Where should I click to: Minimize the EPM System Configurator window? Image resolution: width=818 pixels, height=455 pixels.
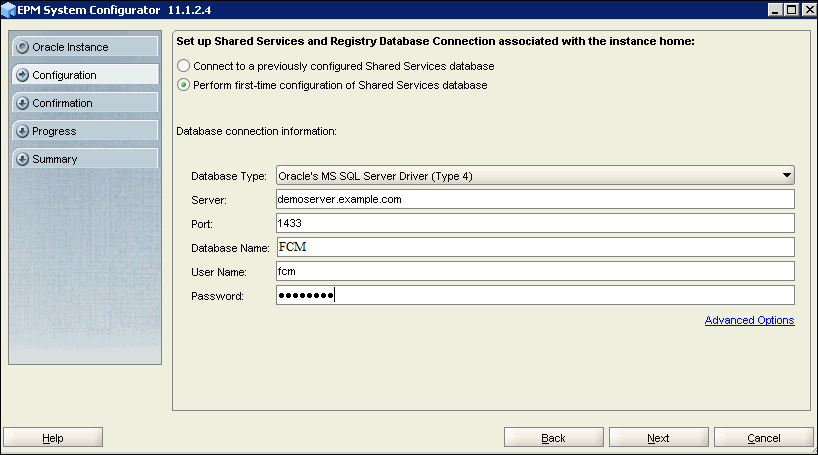(x=775, y=10)
